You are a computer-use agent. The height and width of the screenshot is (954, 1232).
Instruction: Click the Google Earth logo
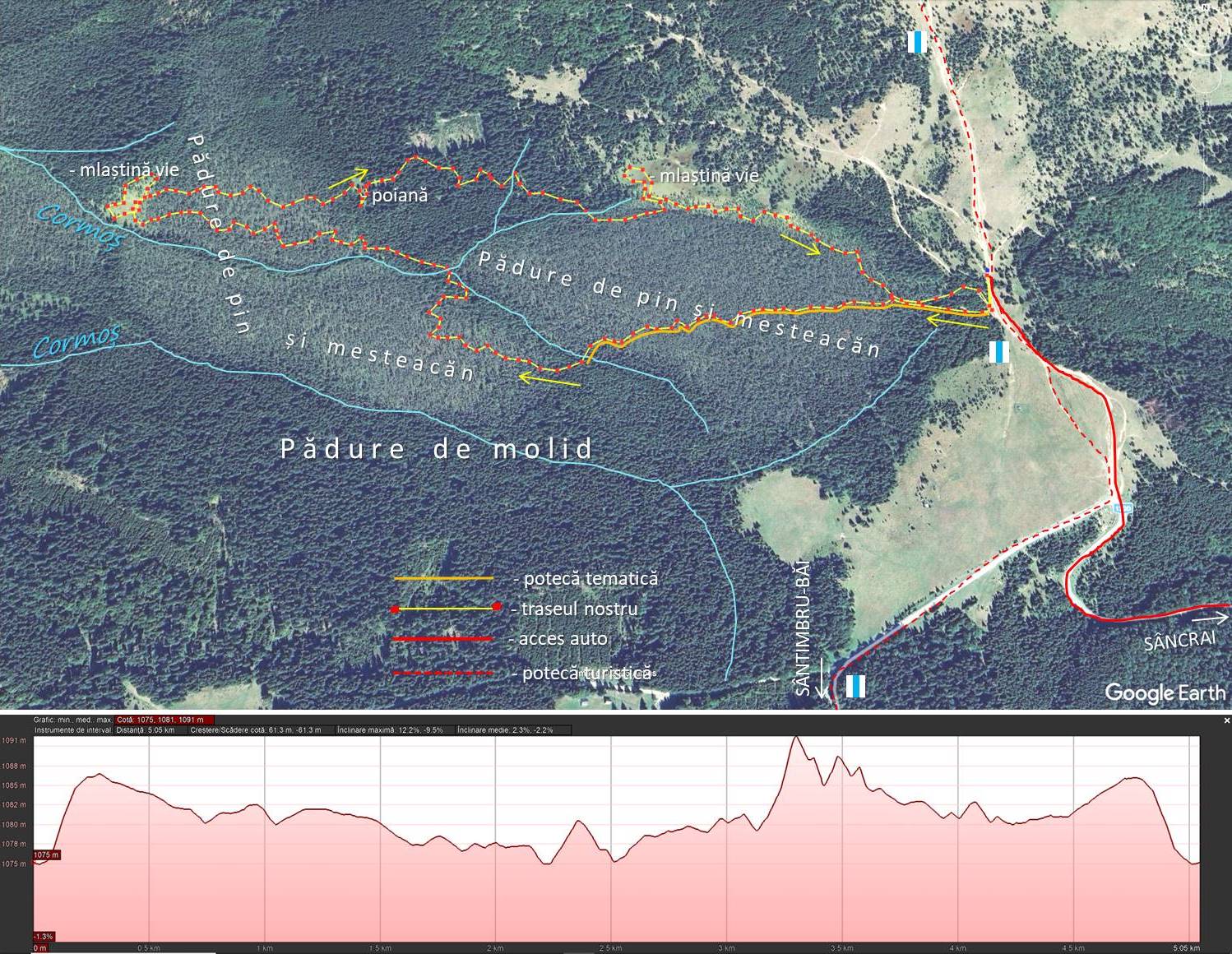pos(1165,692)
